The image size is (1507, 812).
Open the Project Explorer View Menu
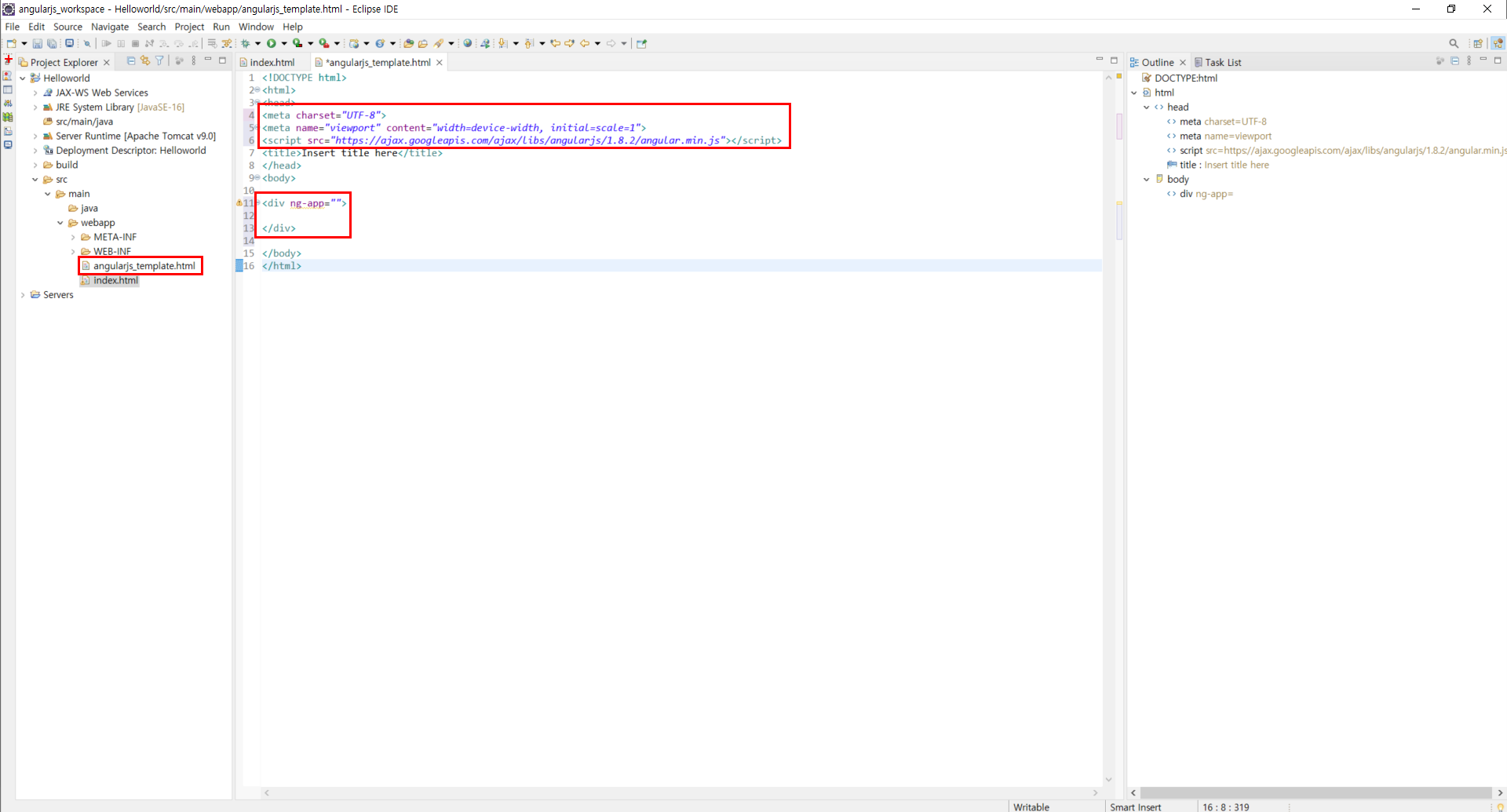click(194, 61)
